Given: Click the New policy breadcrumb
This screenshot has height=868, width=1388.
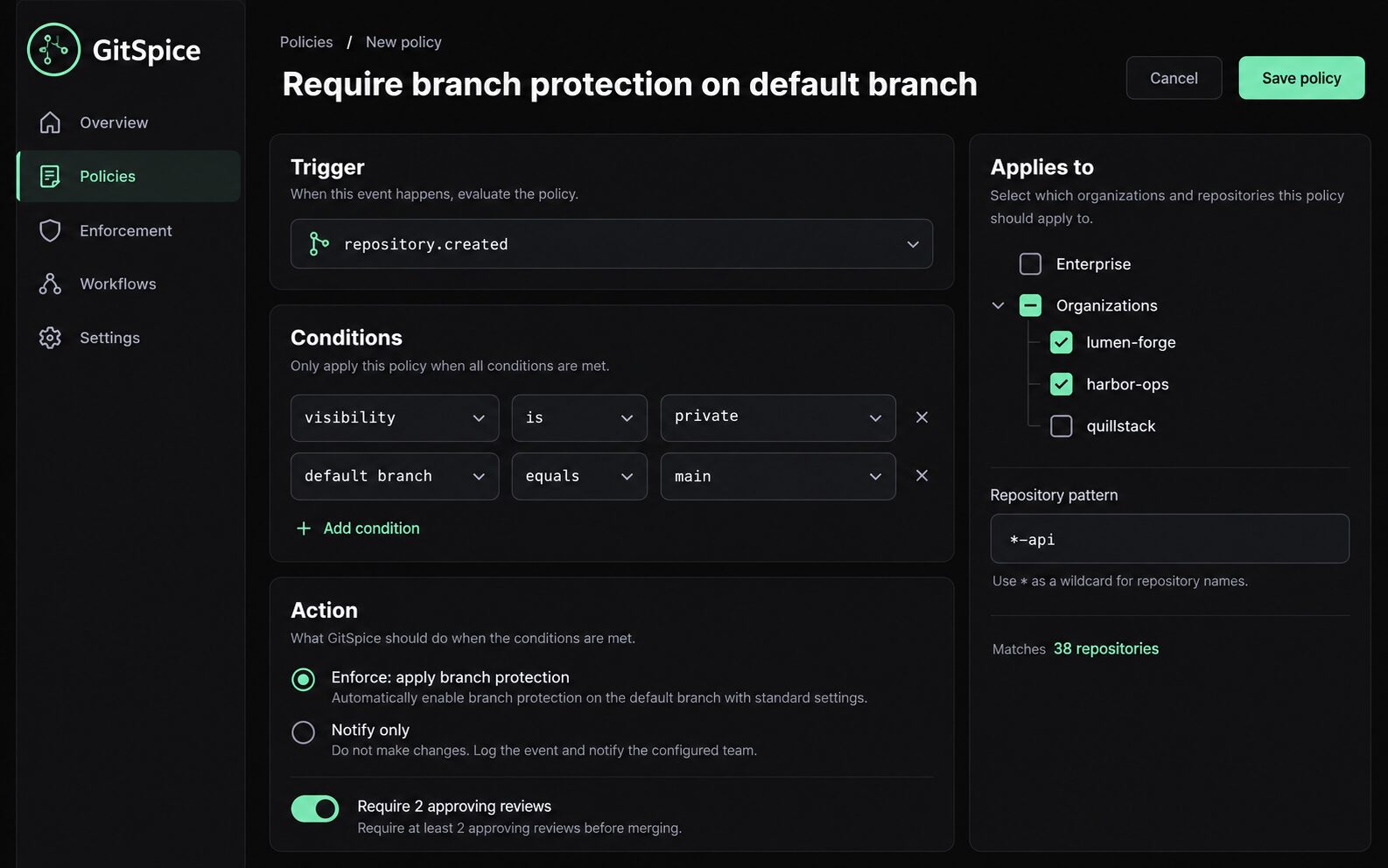Looking at the screenshot, I should pyautogui.click(x=403, y=42).
